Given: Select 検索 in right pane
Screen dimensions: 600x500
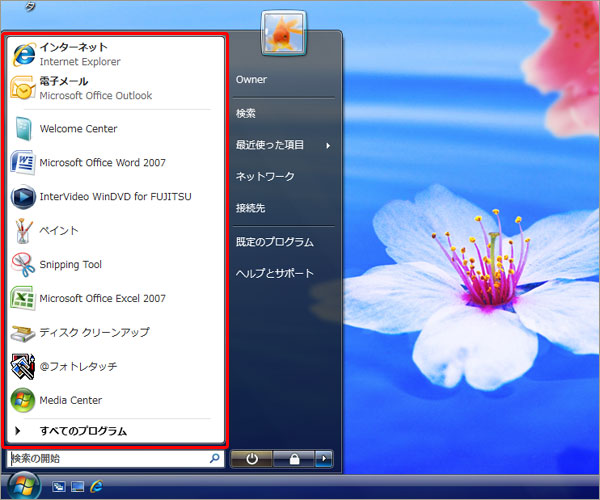Looking at the screenshot, I should (246, 113).
